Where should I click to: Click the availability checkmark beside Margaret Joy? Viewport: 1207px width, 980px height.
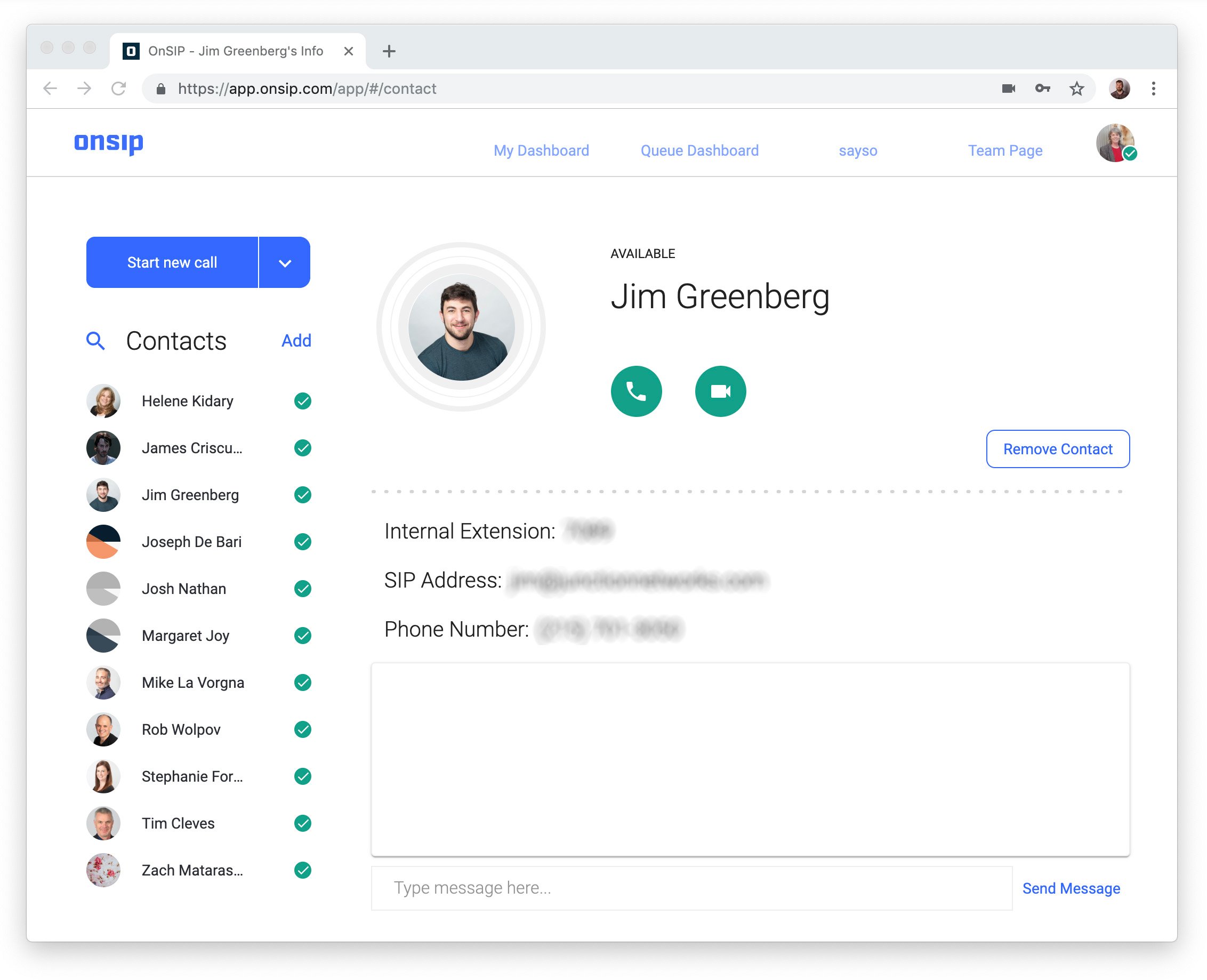tap(303, 635)
